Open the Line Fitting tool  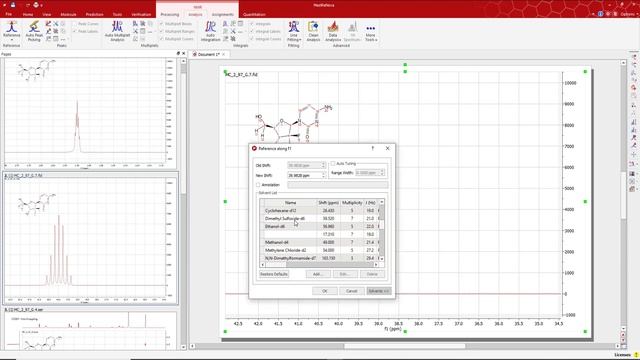[x=293, y=31]
